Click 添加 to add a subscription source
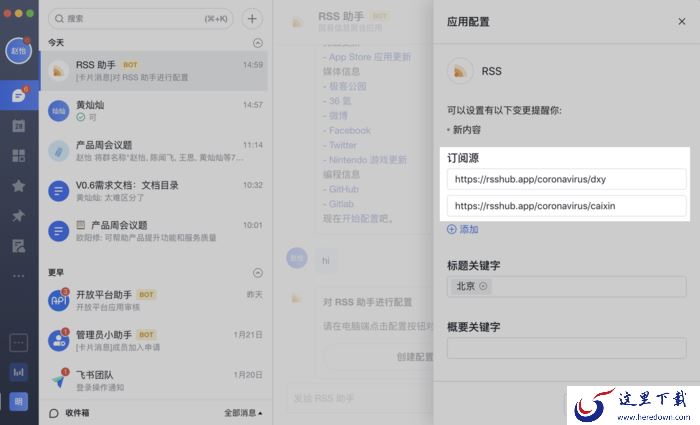The height and width of the screenshot is (425, 700). [x=462, y=229]
